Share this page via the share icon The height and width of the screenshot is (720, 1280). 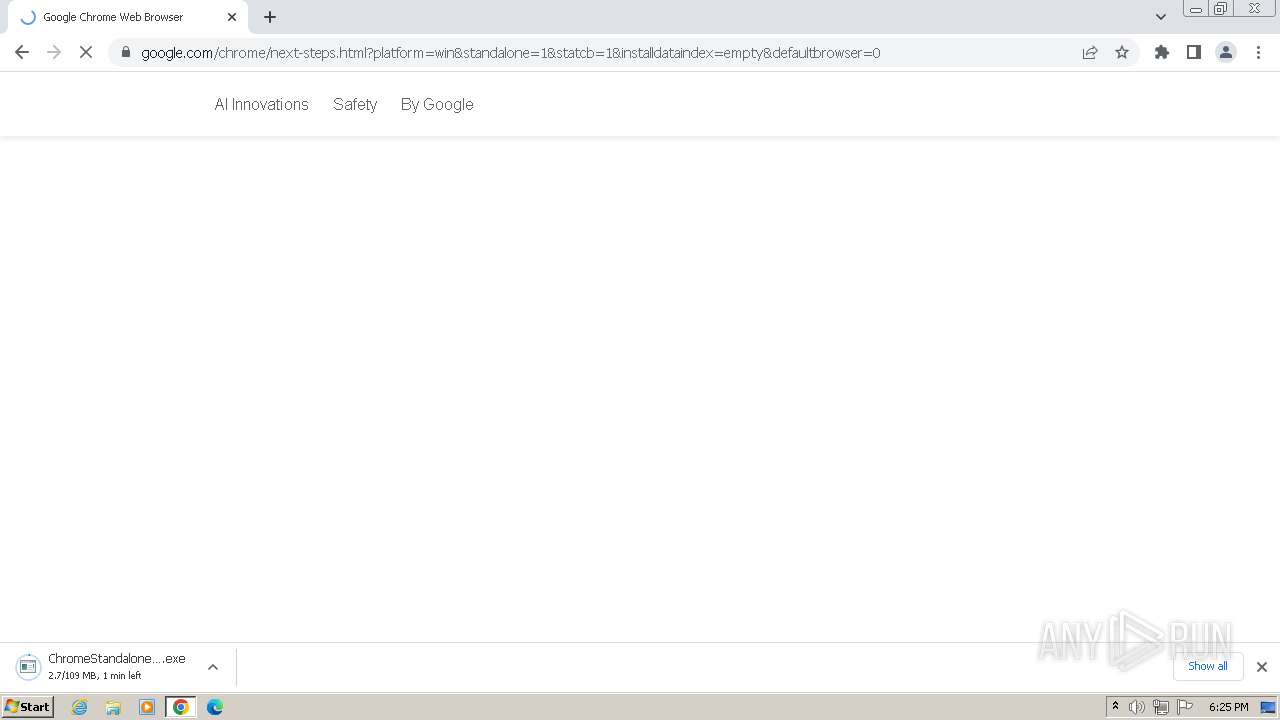(x=1090, y=52)
